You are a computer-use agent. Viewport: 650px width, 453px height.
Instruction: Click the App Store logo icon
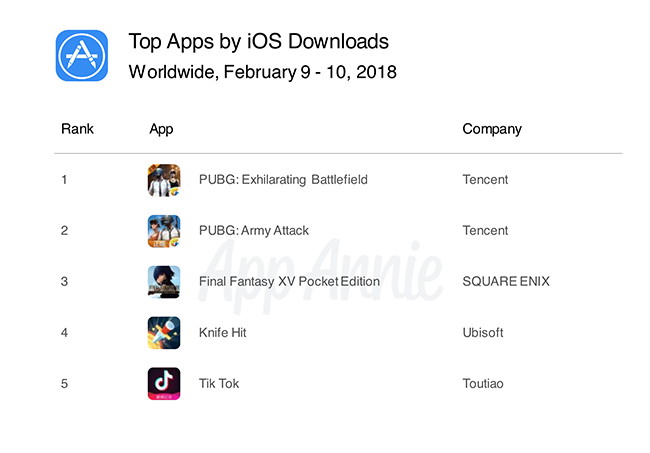(x=81, y=56)
